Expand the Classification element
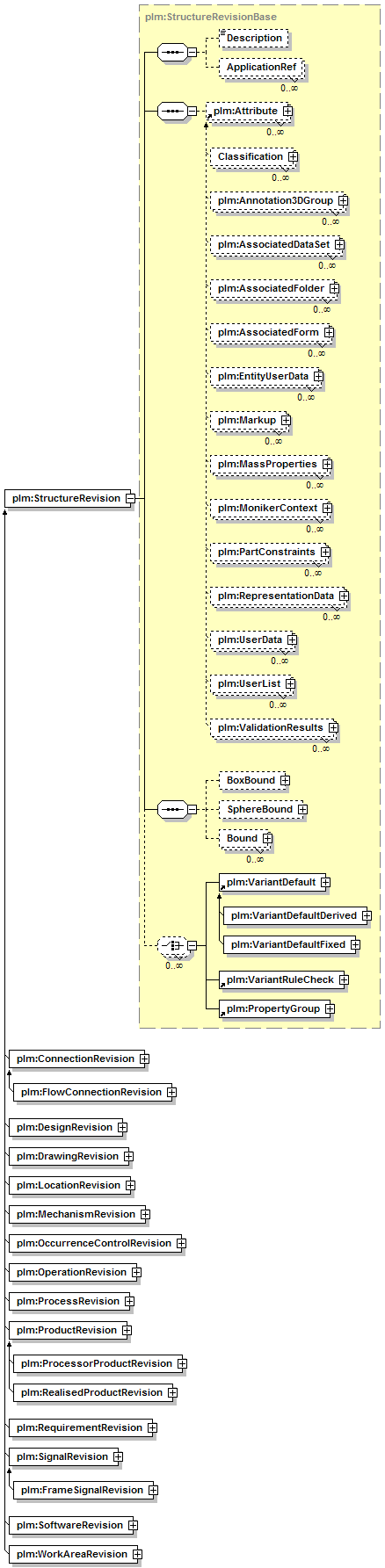385x1568 pixels. 294,157
